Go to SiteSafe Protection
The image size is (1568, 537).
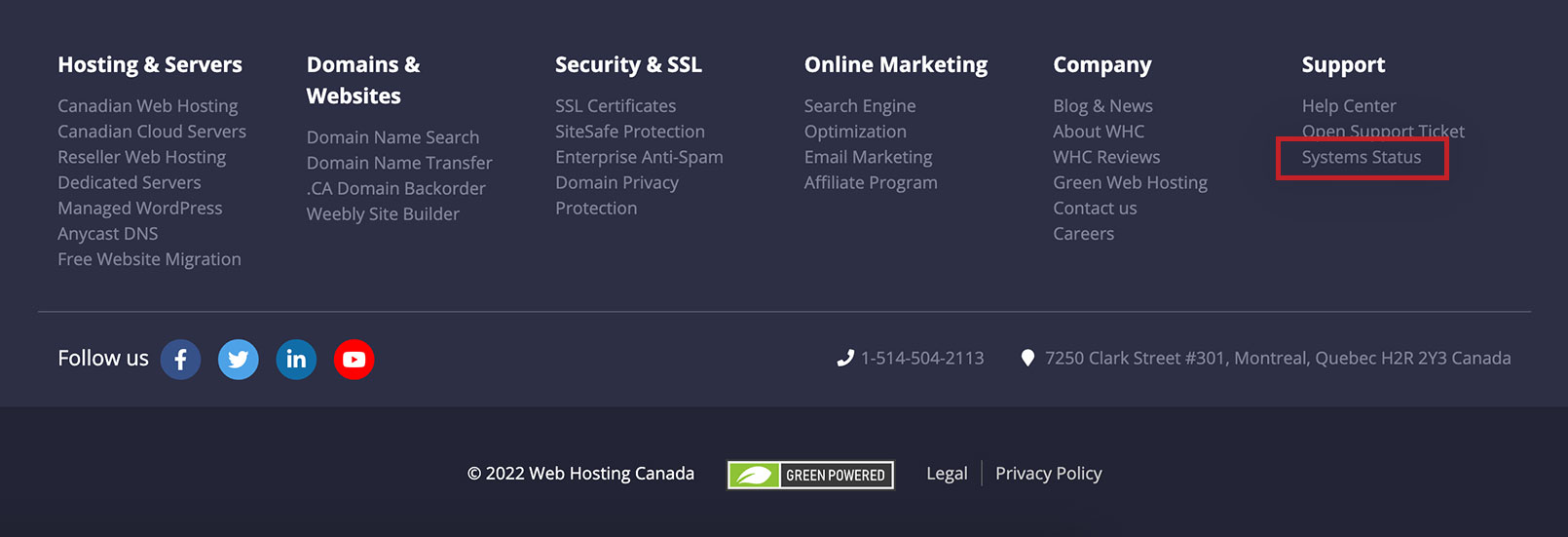tap(630, 132)
